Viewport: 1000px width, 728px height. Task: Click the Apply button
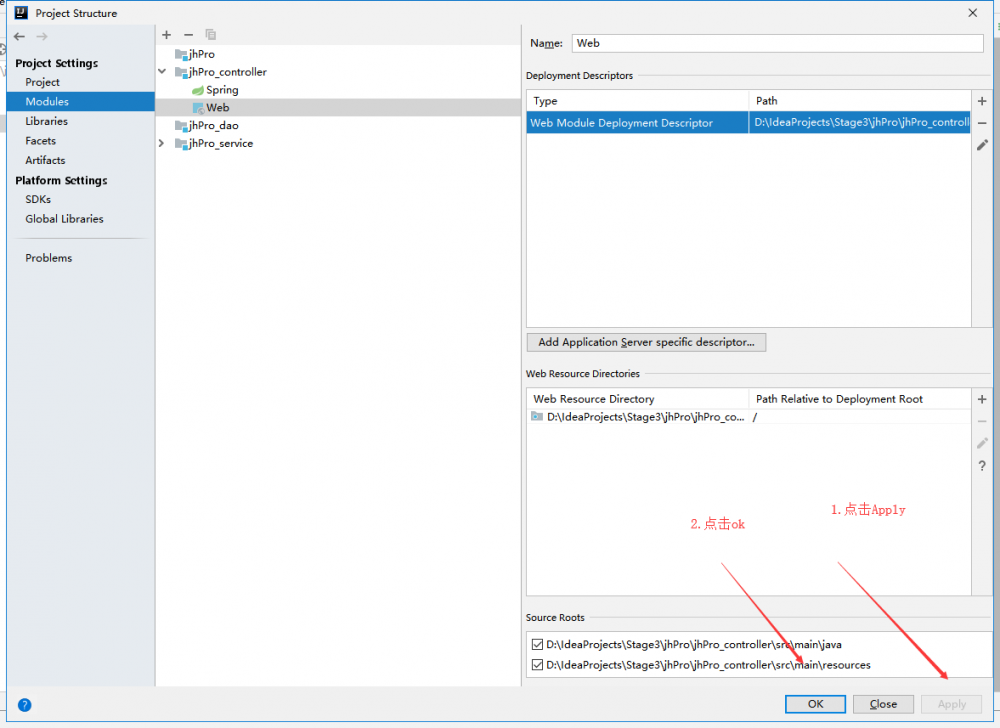click(x=952, y=704)
